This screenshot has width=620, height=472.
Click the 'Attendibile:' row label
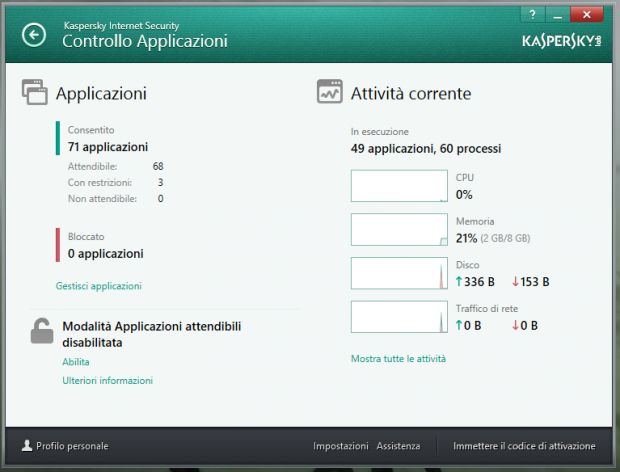93,166
